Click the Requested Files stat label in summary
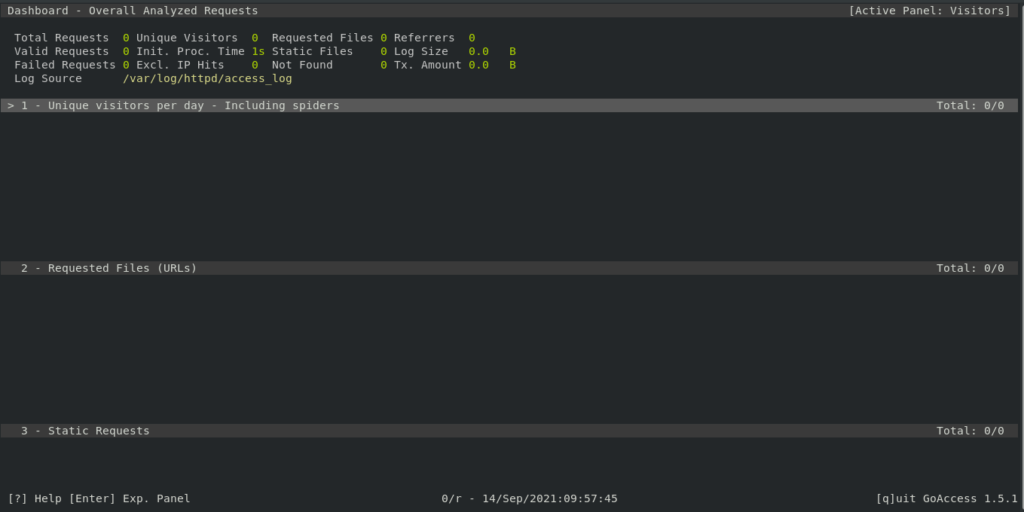 point(323,38)
